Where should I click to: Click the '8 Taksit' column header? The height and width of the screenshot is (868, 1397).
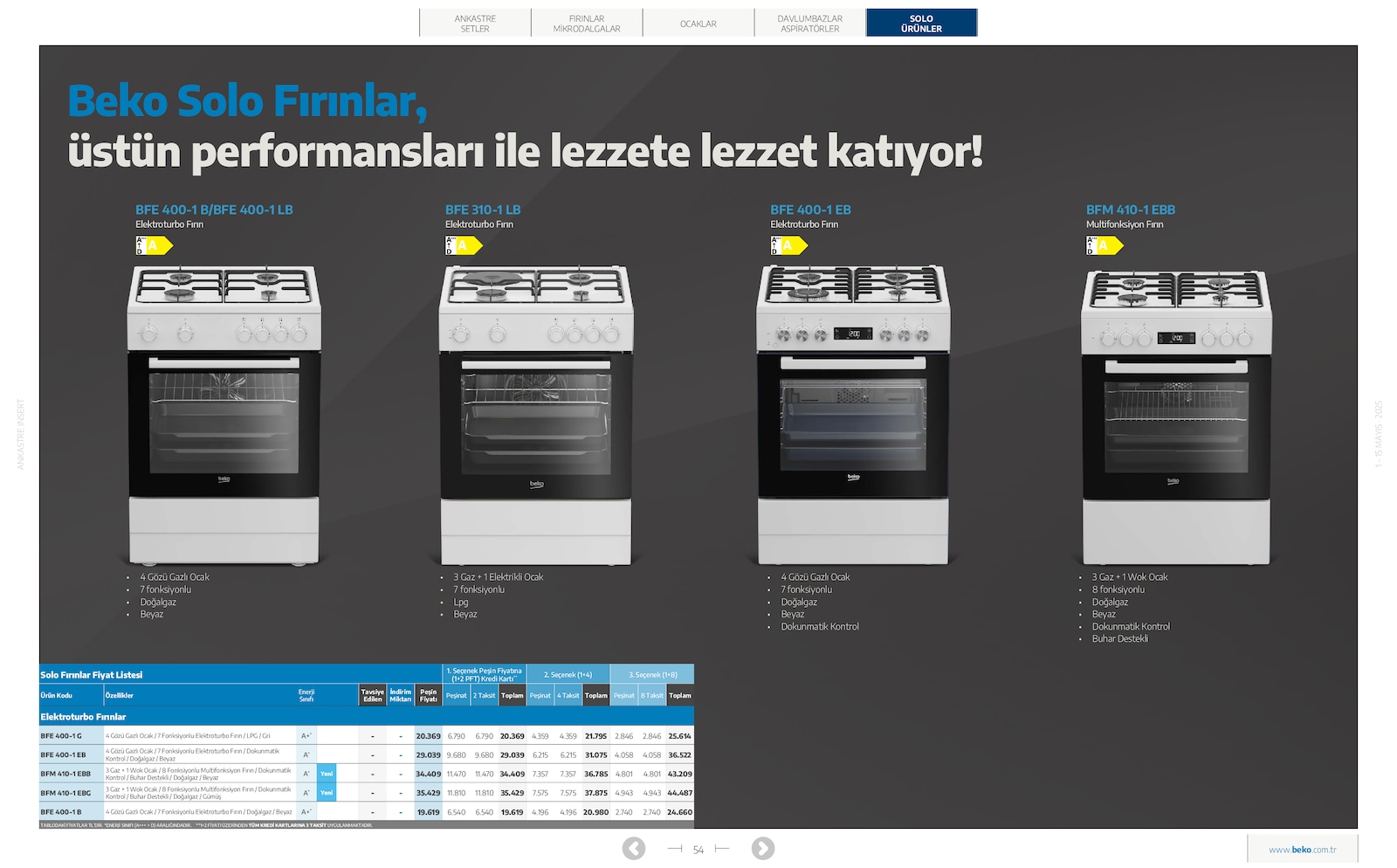652,696
